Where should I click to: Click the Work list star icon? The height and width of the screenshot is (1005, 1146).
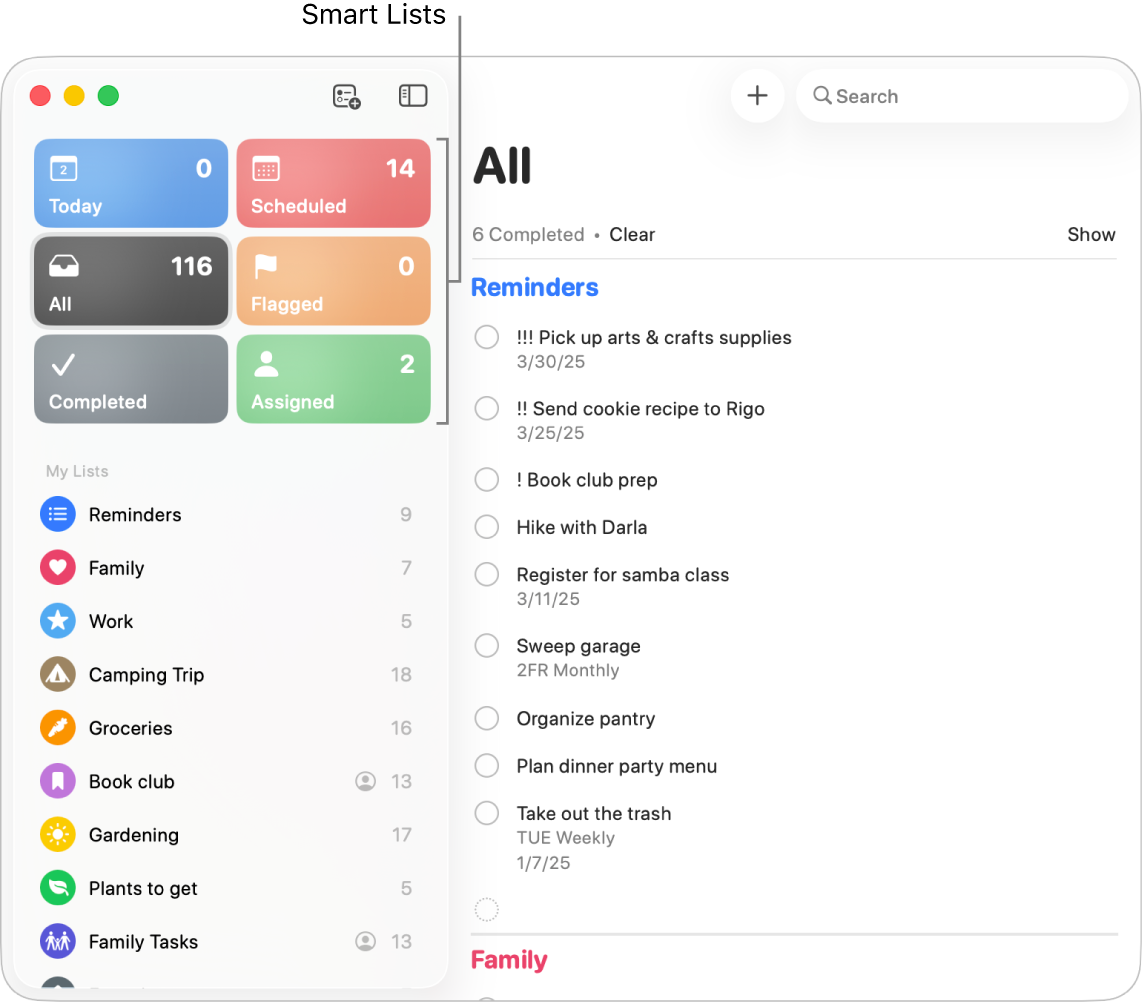[x=57, y=621]
